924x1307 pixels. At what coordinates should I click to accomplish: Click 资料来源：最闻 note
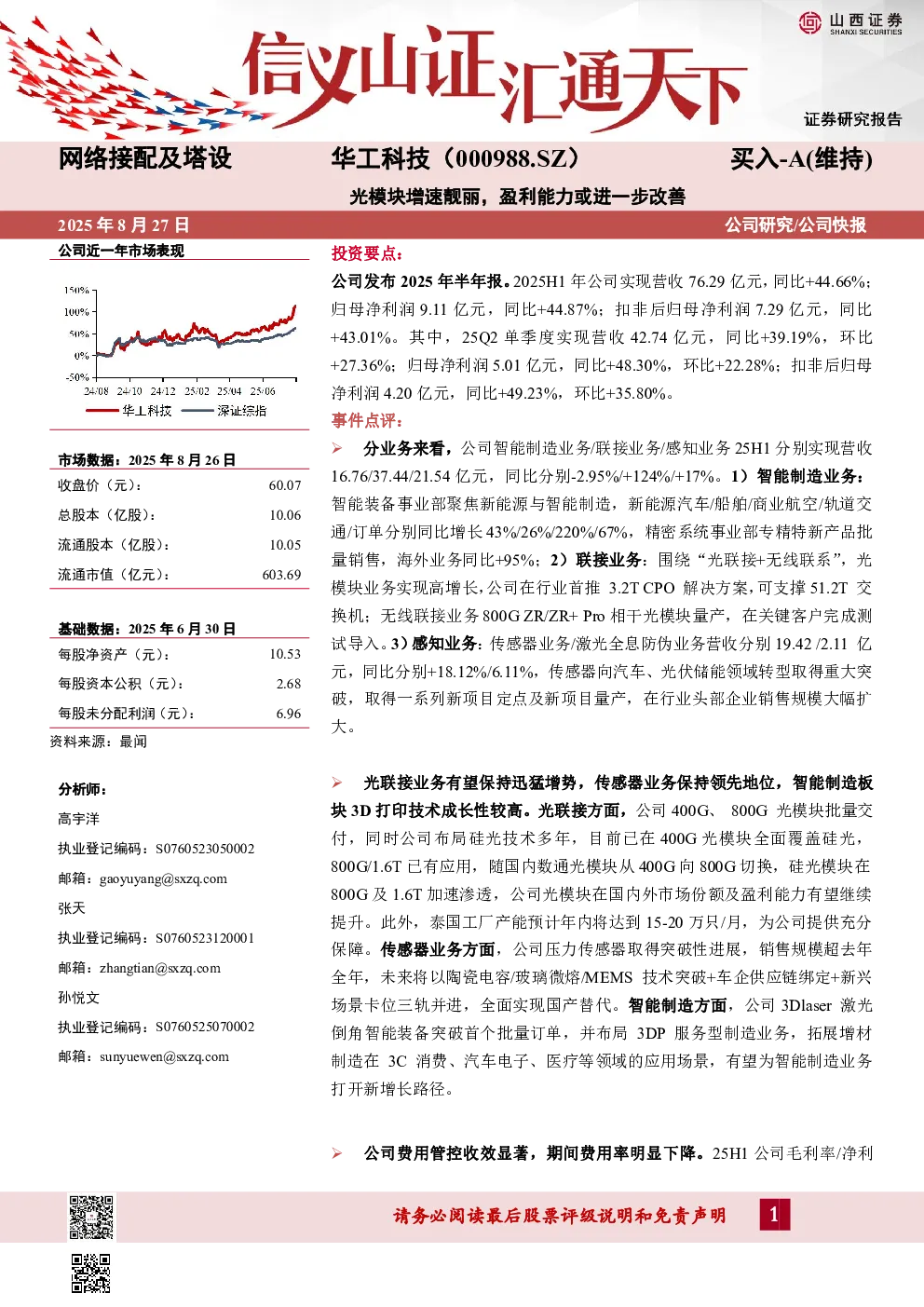click(99, 742)
